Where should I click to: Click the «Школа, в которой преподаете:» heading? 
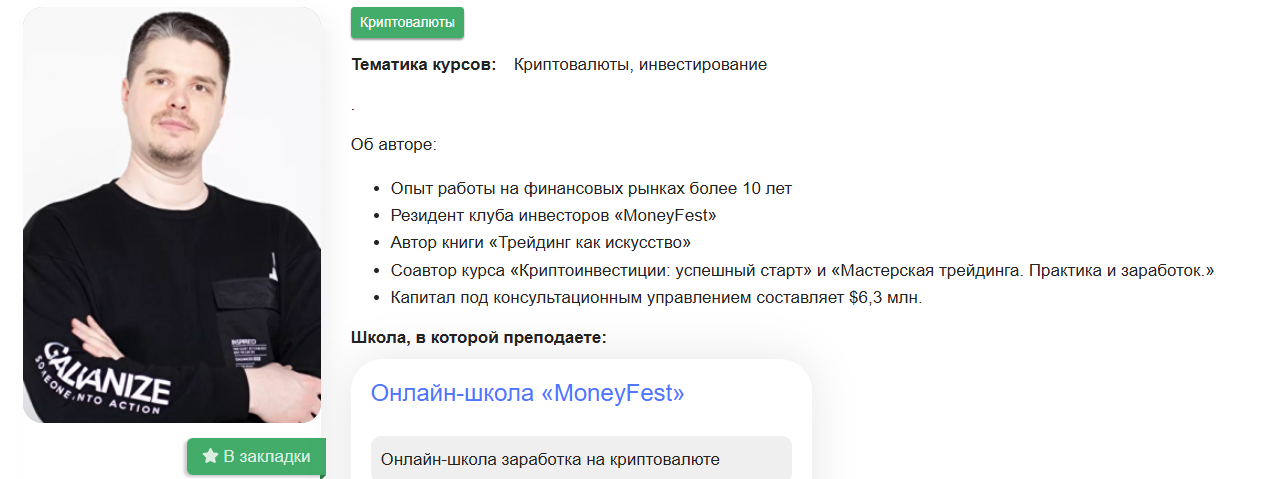[478, 337]
